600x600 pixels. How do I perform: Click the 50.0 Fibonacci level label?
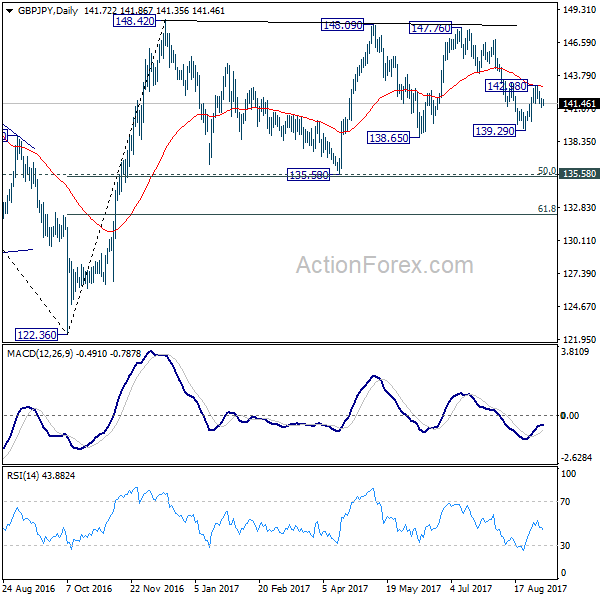point(547,171)
